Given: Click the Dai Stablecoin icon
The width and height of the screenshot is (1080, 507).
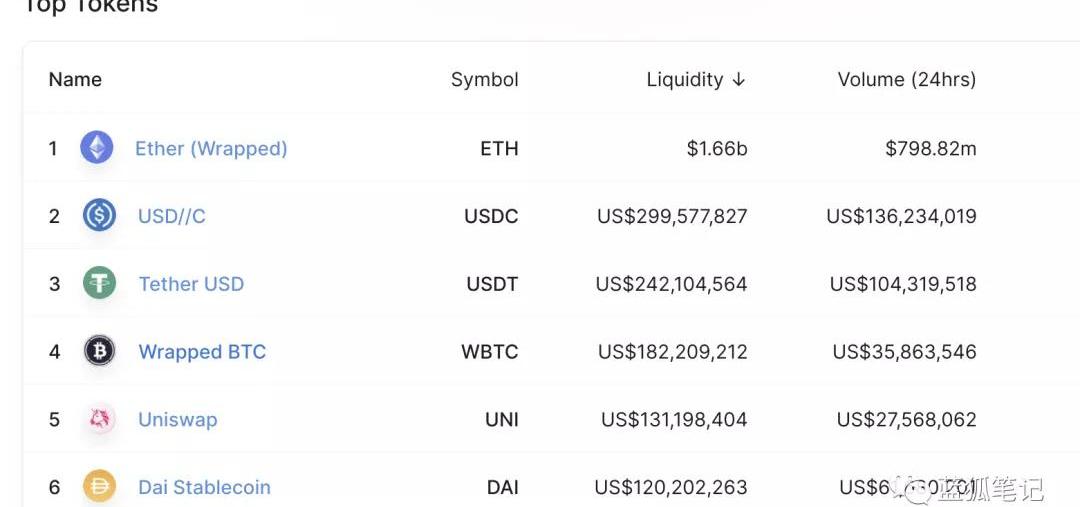Looking at the screenshot, I should coord(99,487).
